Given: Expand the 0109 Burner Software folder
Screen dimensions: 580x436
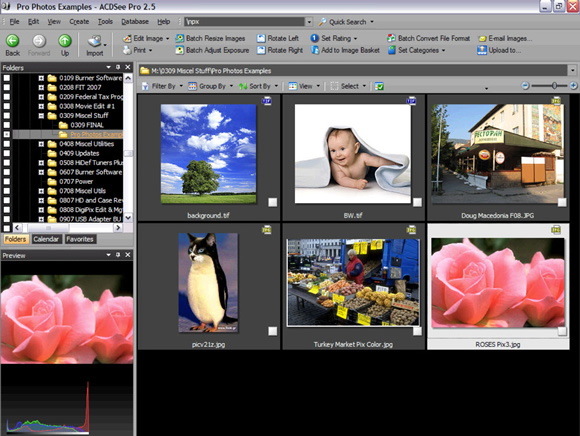Looking at the screenshot, I should point(41,78).
